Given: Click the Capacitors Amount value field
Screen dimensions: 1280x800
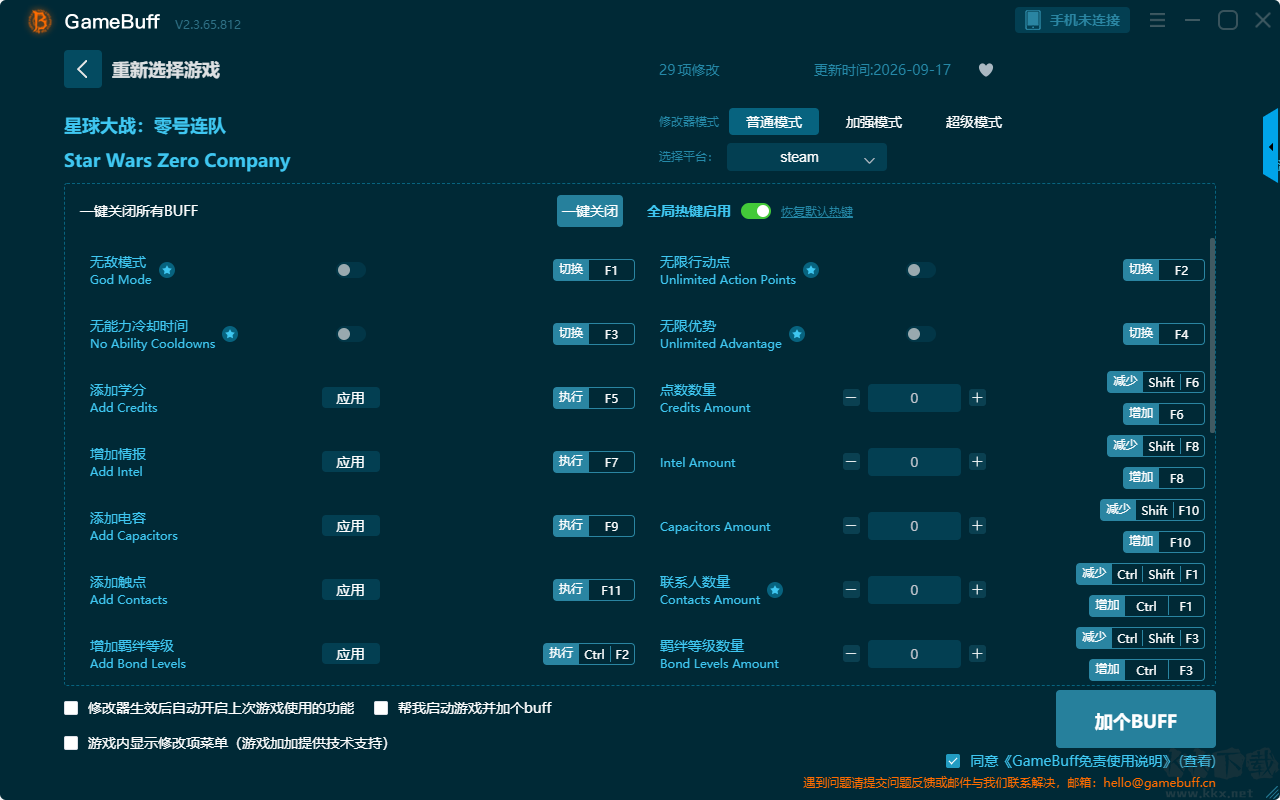Looking at the screenshot, I should point(914,526).
